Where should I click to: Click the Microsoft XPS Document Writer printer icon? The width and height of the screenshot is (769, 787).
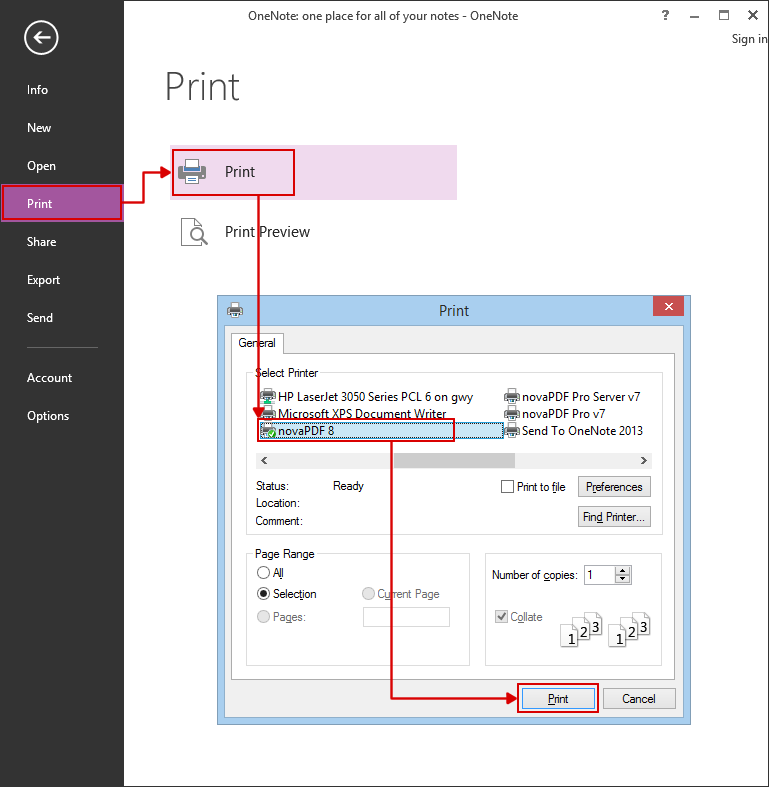point(268,413)
